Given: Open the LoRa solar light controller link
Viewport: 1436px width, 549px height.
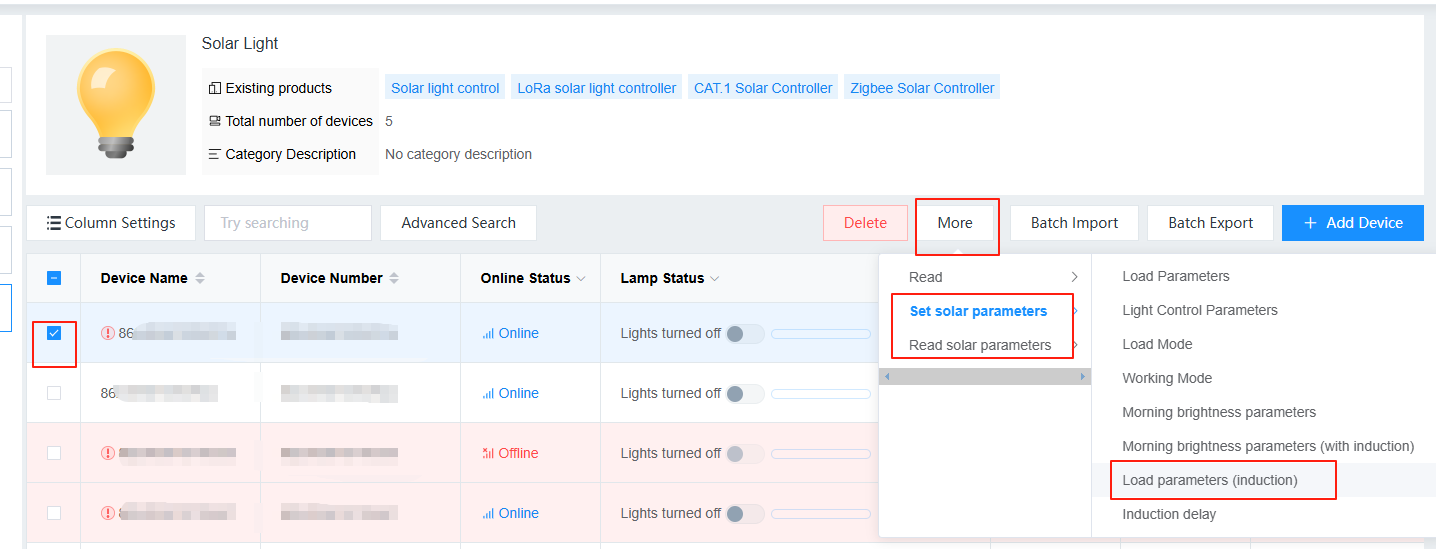Looking at the screenshot, I should (x=596, y=88).
